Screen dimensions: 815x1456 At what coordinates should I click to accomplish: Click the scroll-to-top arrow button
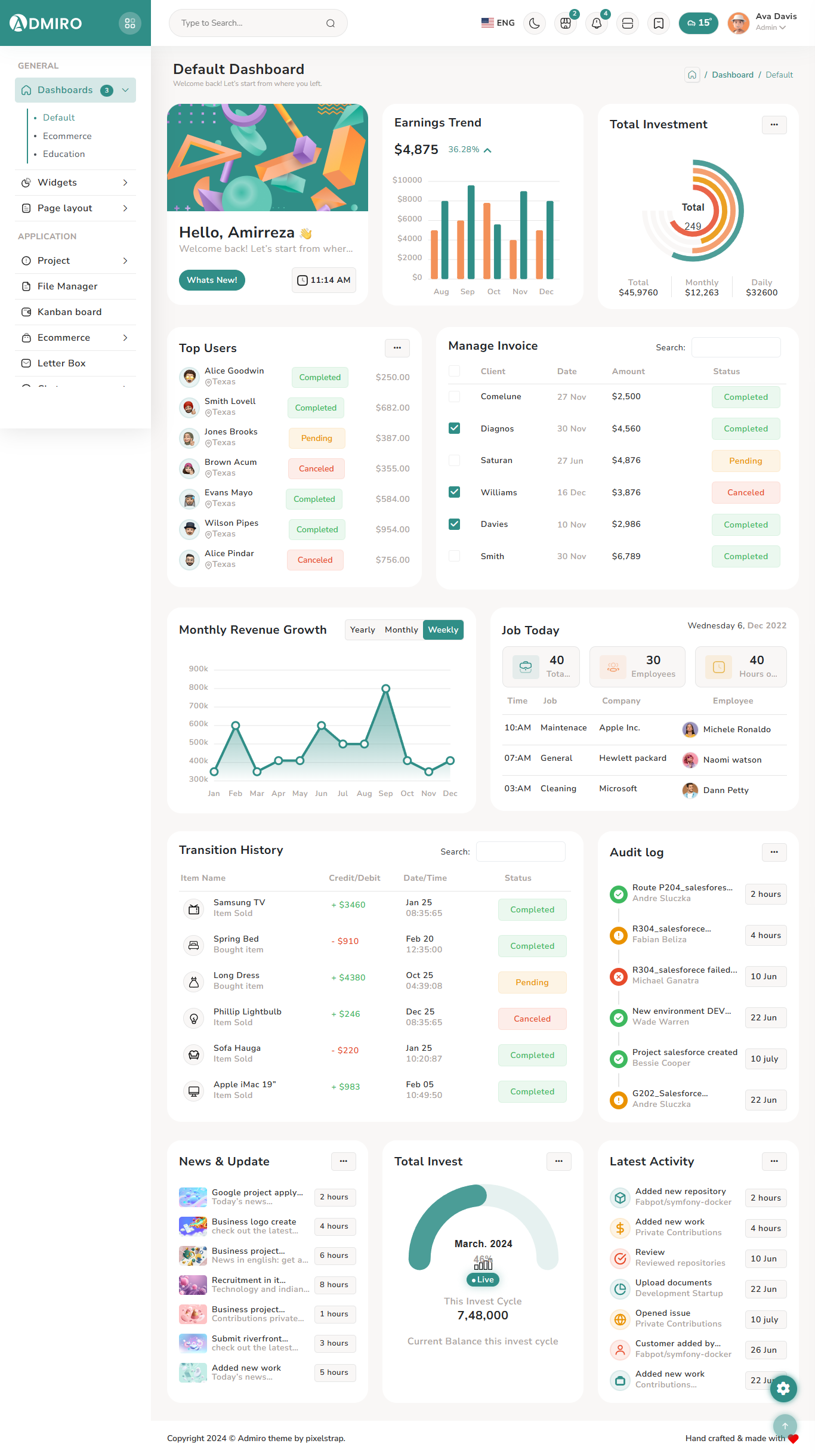click(x=785, y=1426)
